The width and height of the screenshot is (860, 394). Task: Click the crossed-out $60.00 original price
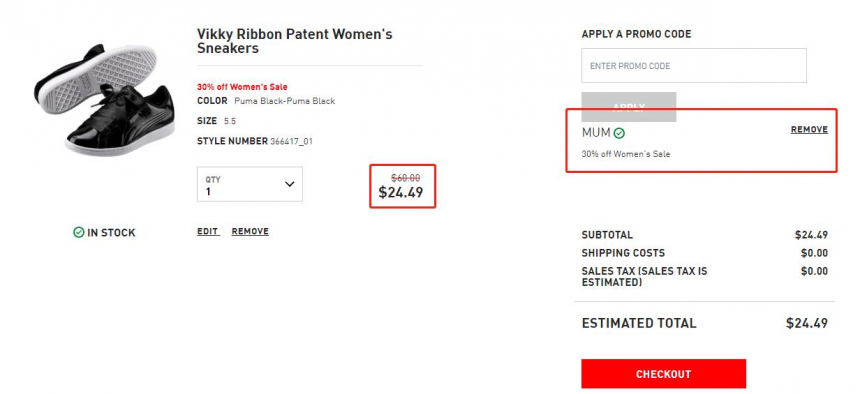[405, 178]
